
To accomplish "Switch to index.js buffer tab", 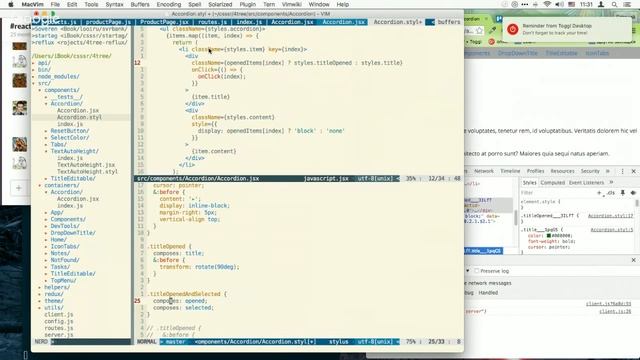I will [x=249, y=22].
